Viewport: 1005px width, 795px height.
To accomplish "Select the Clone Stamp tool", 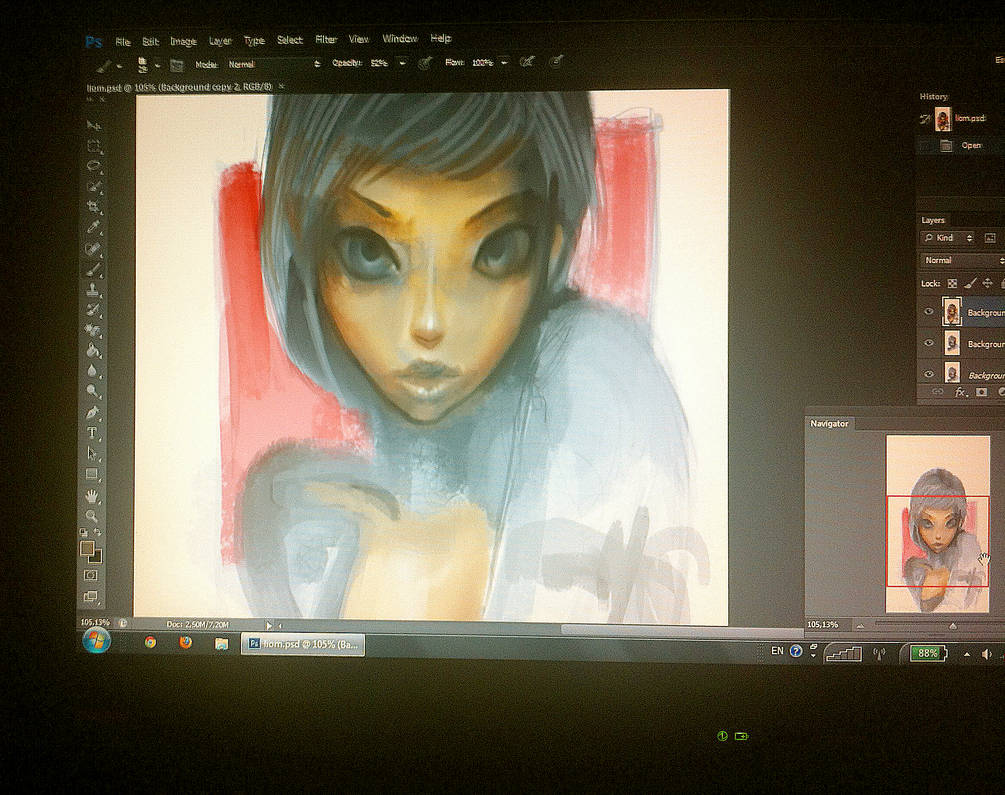I will pyautogui.click(x=94, y=289).
